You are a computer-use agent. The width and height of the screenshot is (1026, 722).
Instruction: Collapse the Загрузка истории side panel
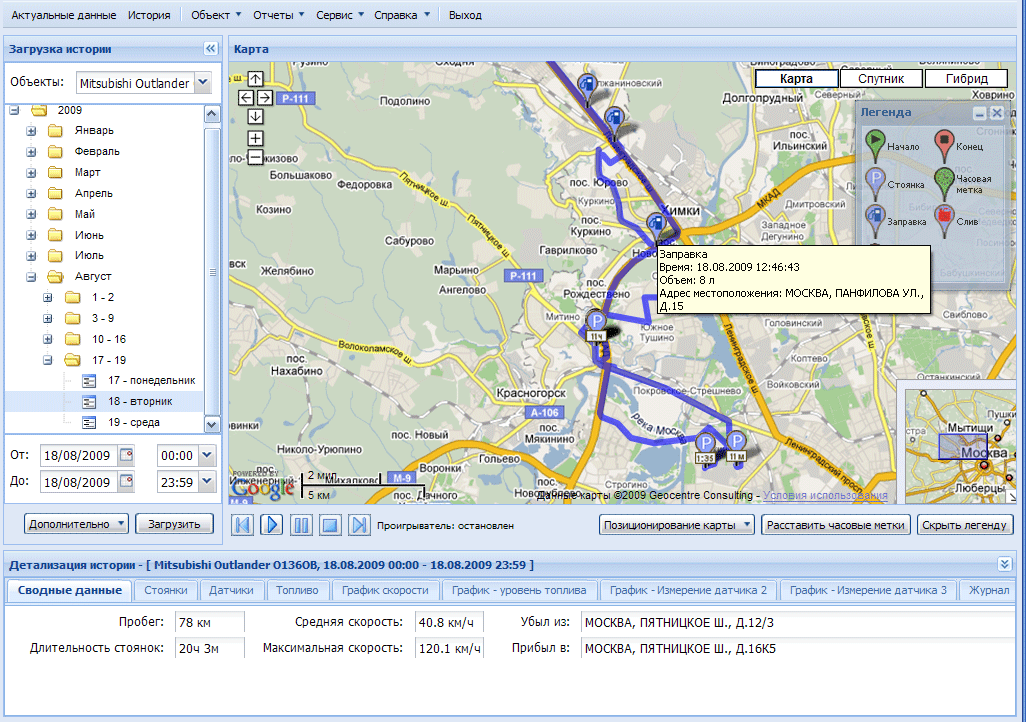click(x=210, y=49)
